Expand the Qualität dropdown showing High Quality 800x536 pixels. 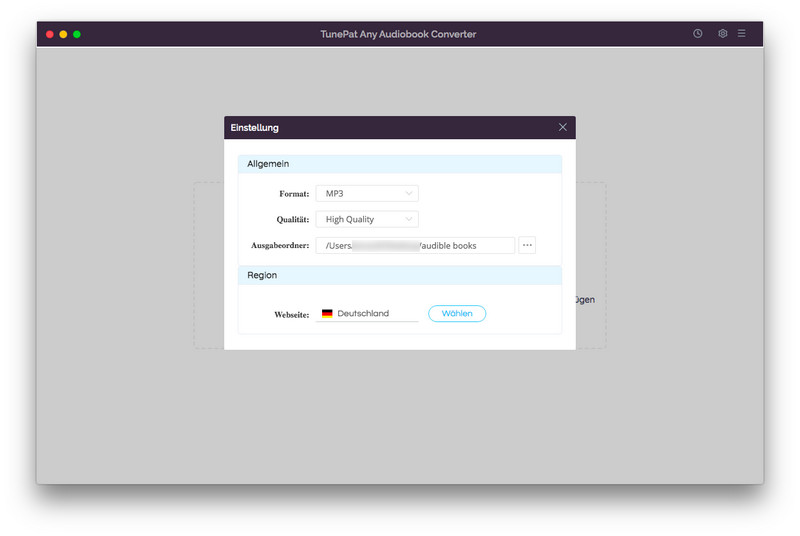click(367, 219)
